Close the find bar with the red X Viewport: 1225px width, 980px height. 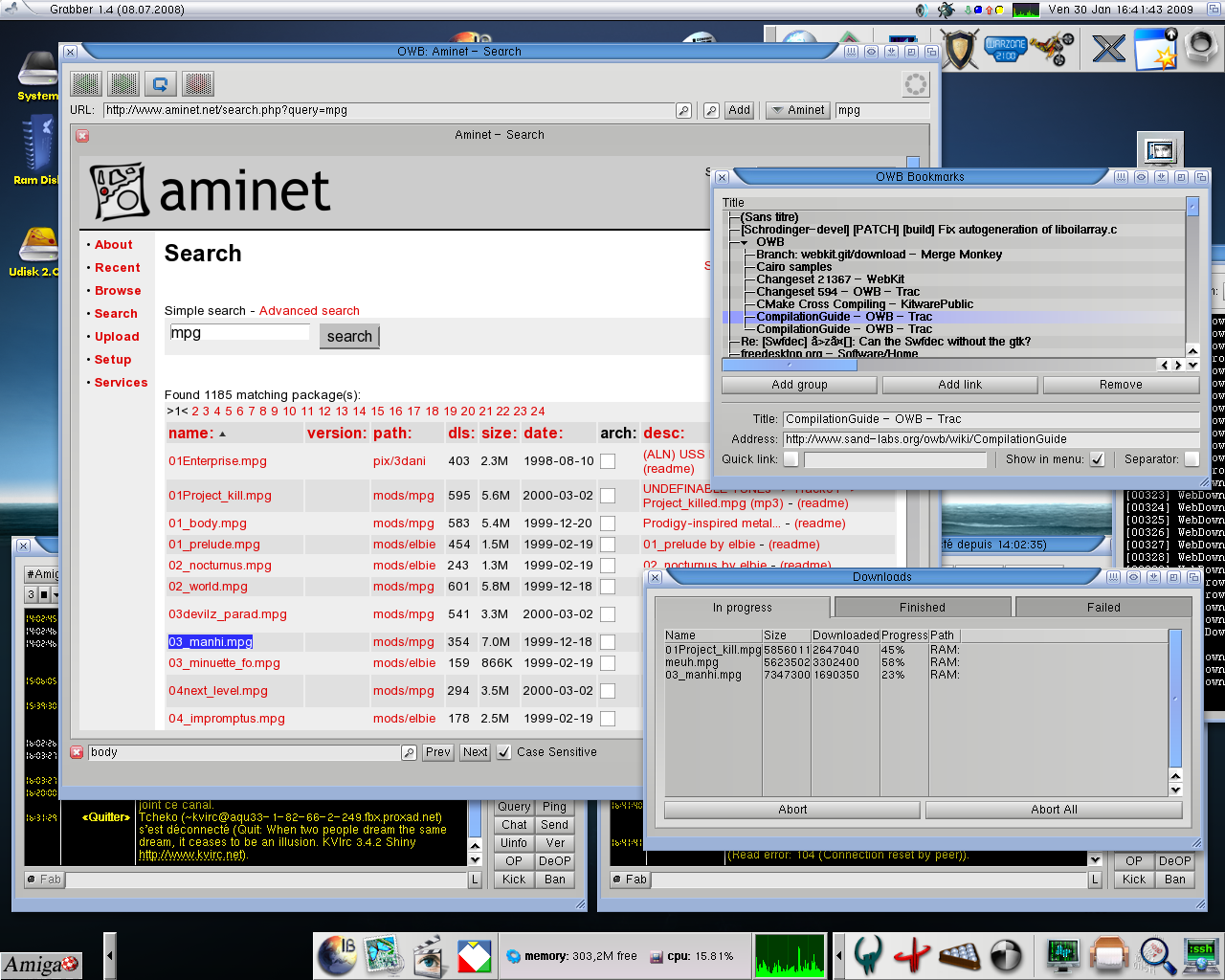click(77, 752)
